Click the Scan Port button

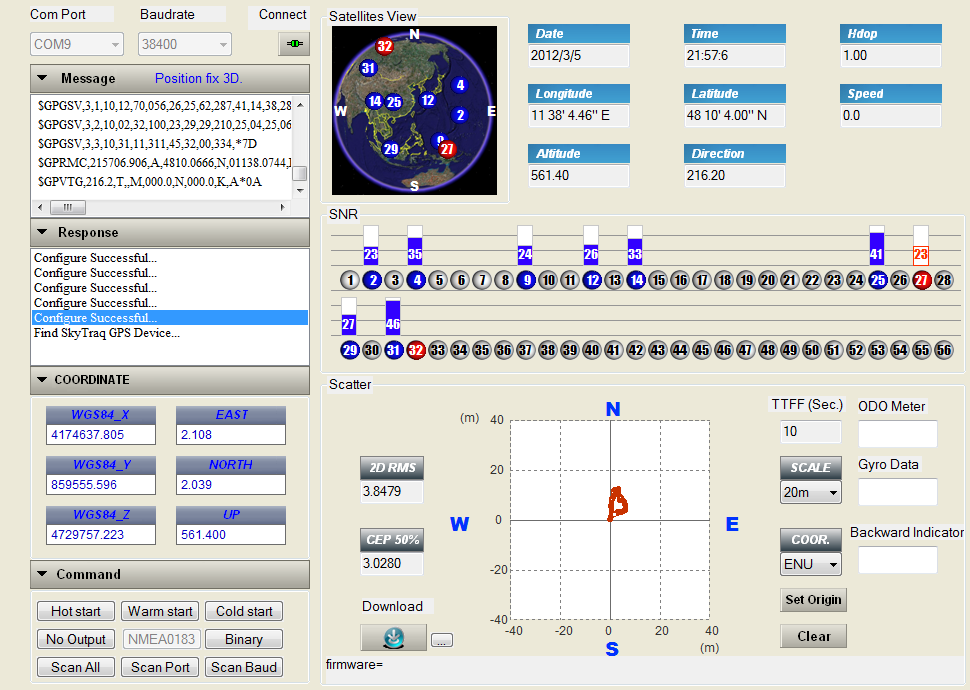click(x=160, y=667)
